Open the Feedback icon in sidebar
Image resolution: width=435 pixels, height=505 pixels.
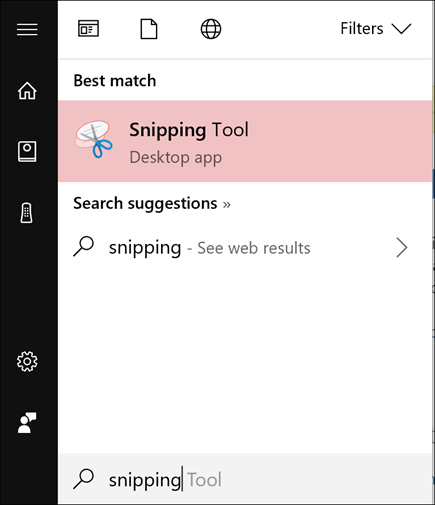27,423
